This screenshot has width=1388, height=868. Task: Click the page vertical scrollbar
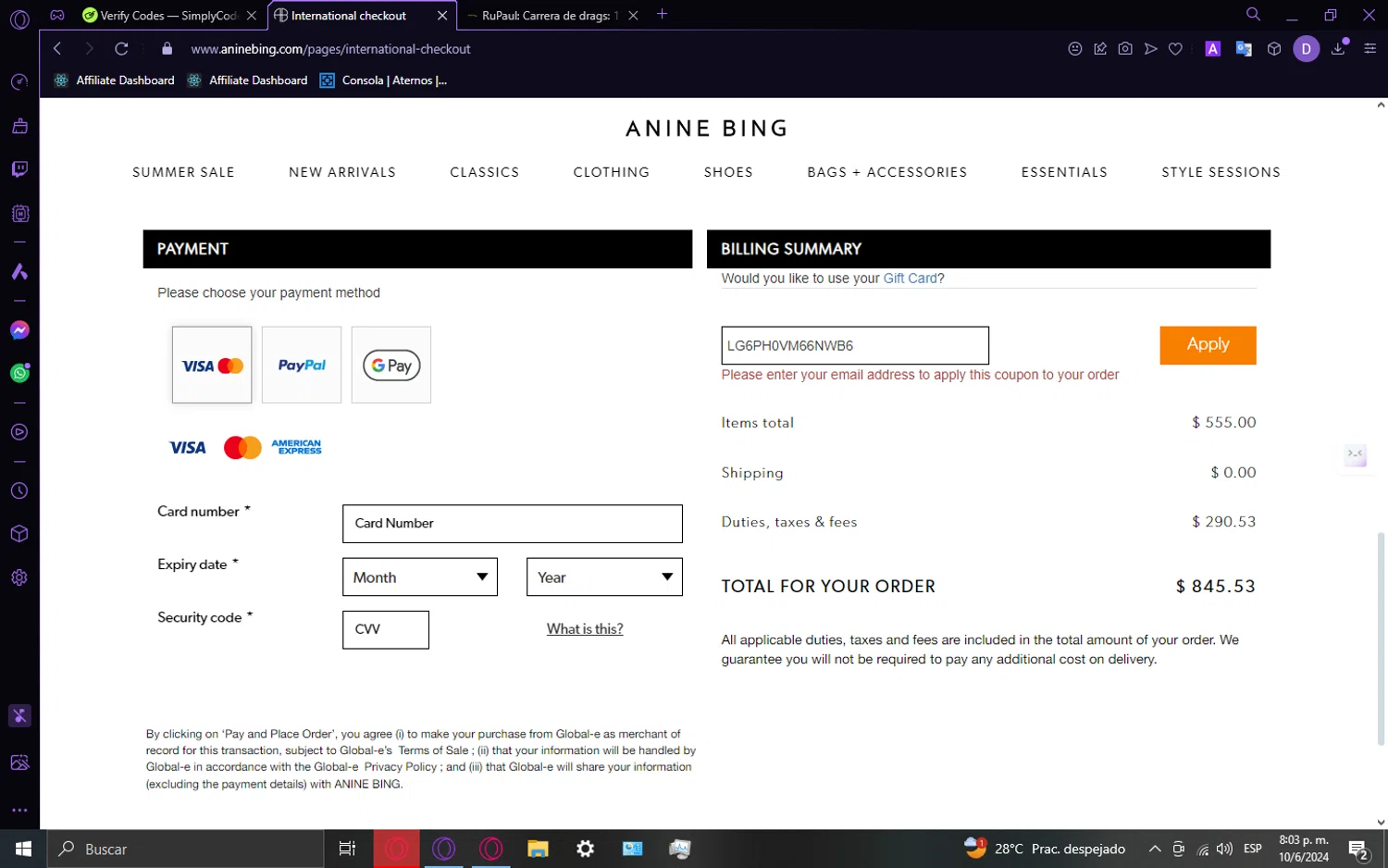[1381, 639]
